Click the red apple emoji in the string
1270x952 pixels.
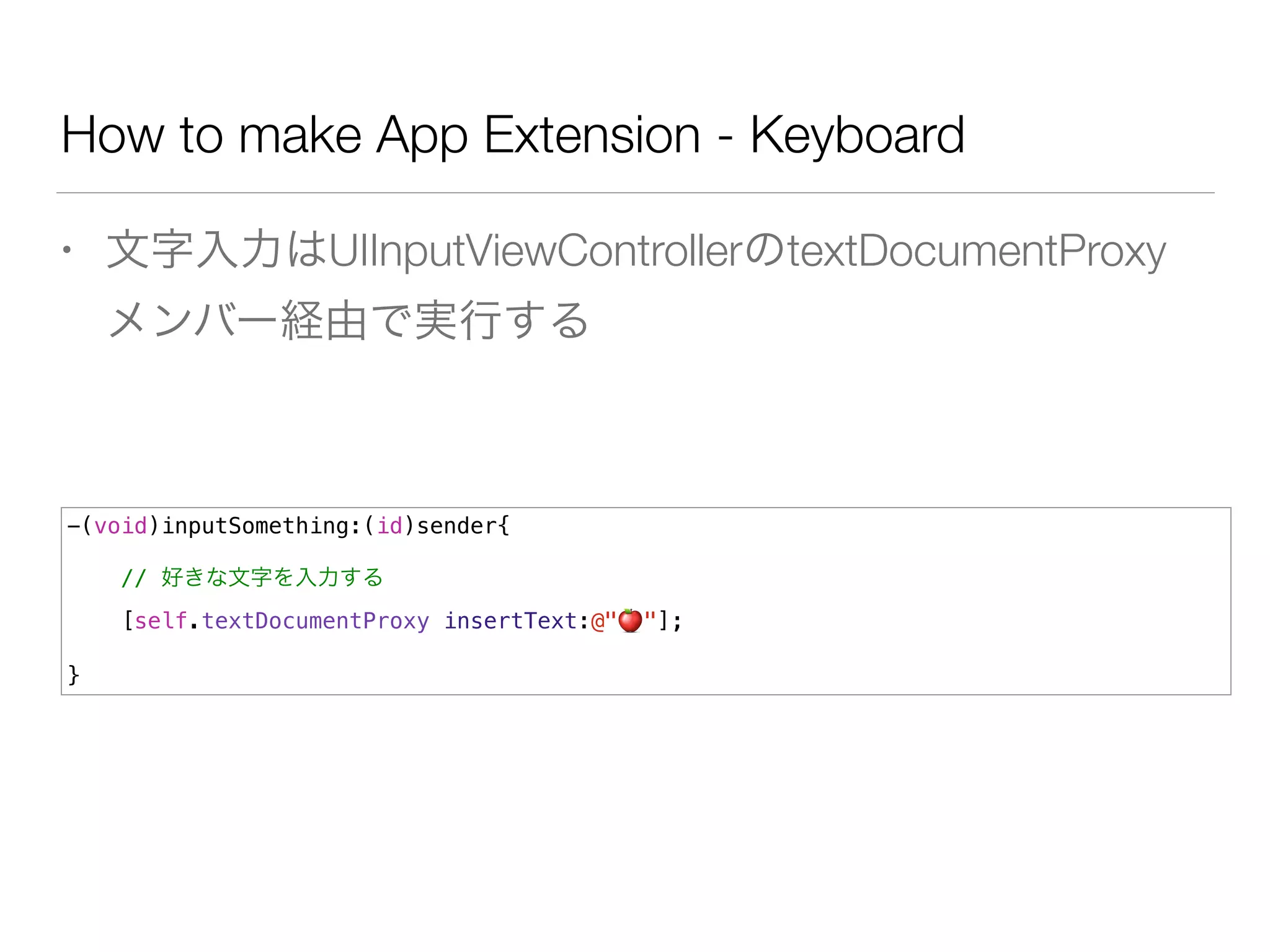[631, 620]
